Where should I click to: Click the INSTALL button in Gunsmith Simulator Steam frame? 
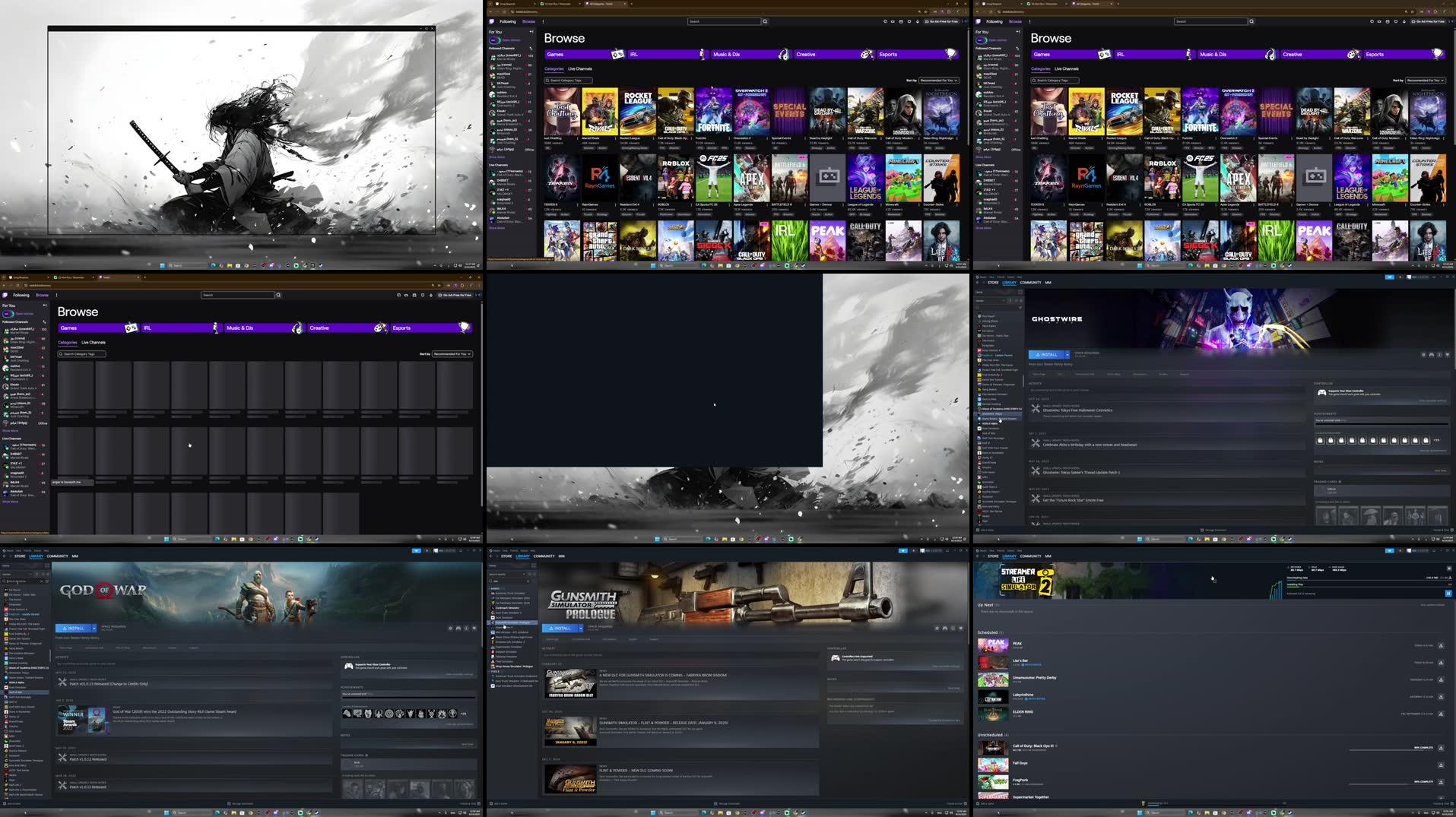coord(560,629)
